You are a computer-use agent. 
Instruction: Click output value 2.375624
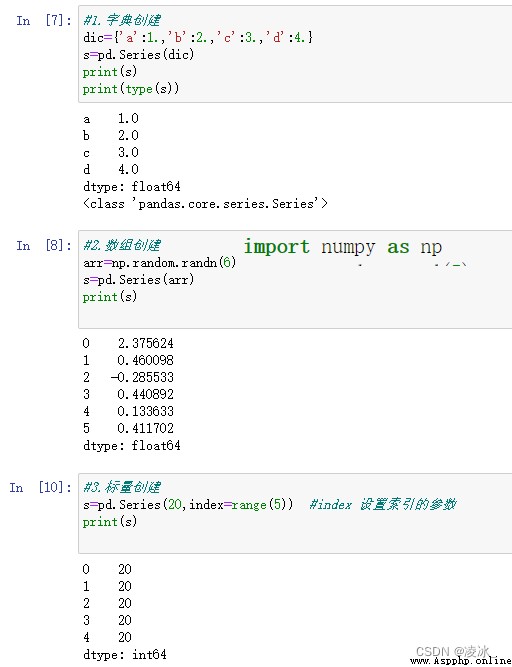pos(145,343)
